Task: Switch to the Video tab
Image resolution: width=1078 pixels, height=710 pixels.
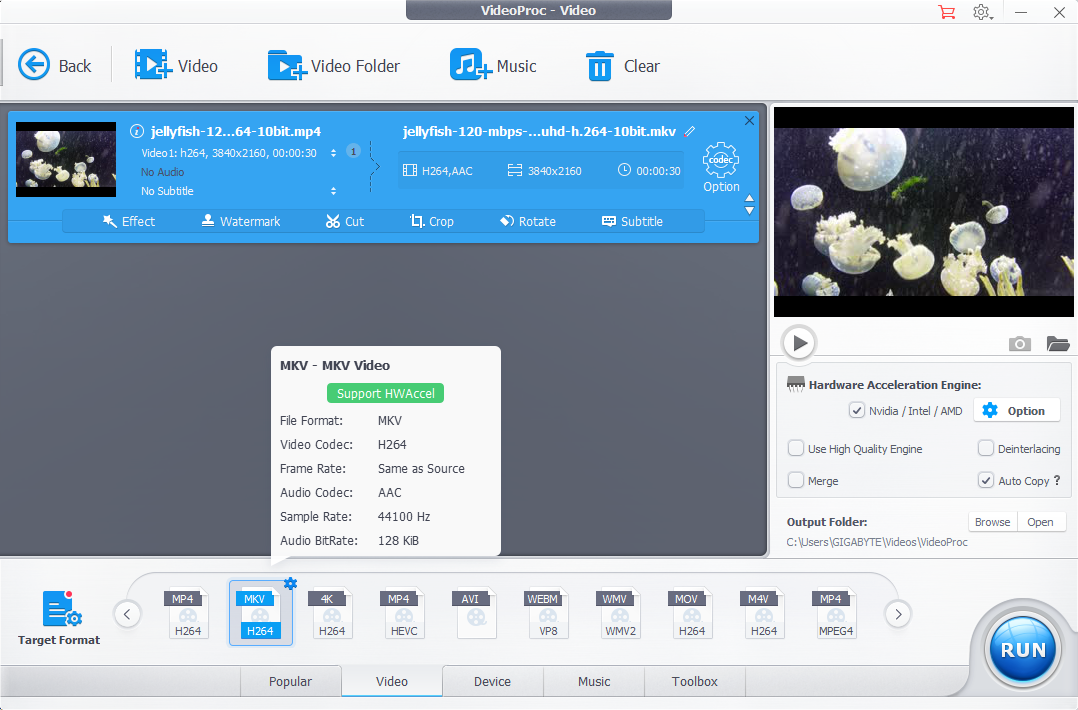Action: pos(392,681)
